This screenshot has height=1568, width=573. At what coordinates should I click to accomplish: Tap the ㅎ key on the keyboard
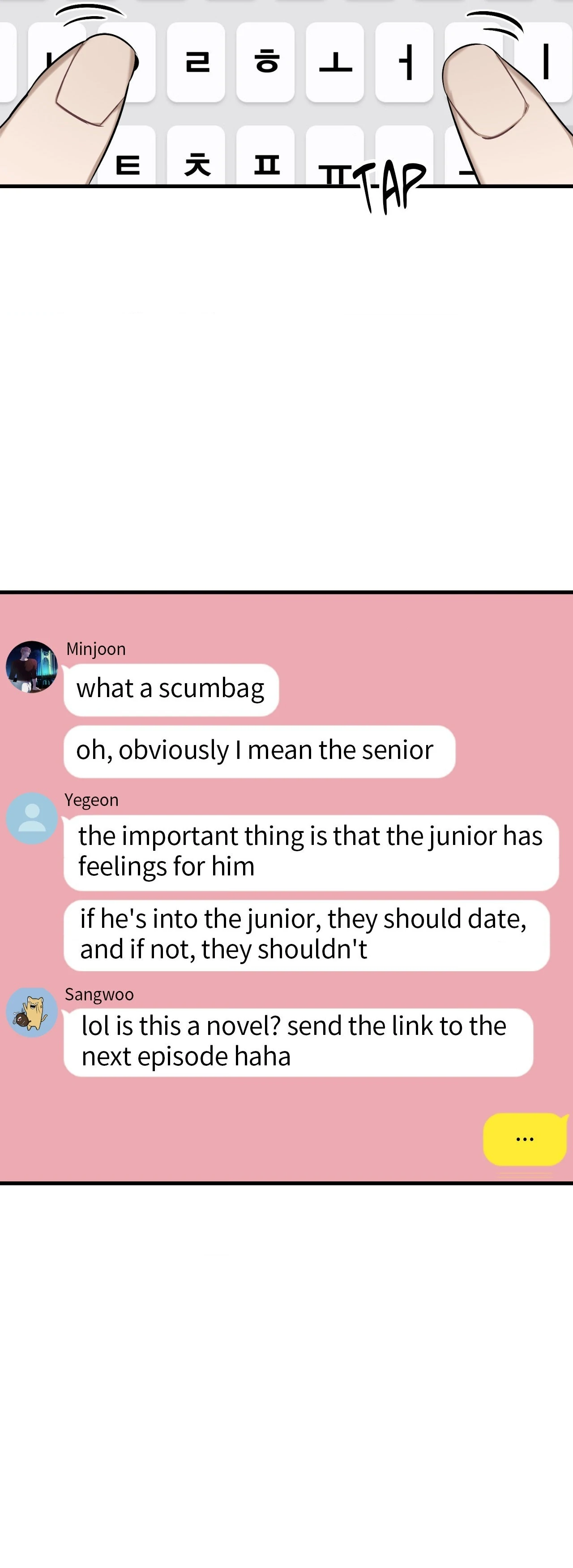click(266, 62)
